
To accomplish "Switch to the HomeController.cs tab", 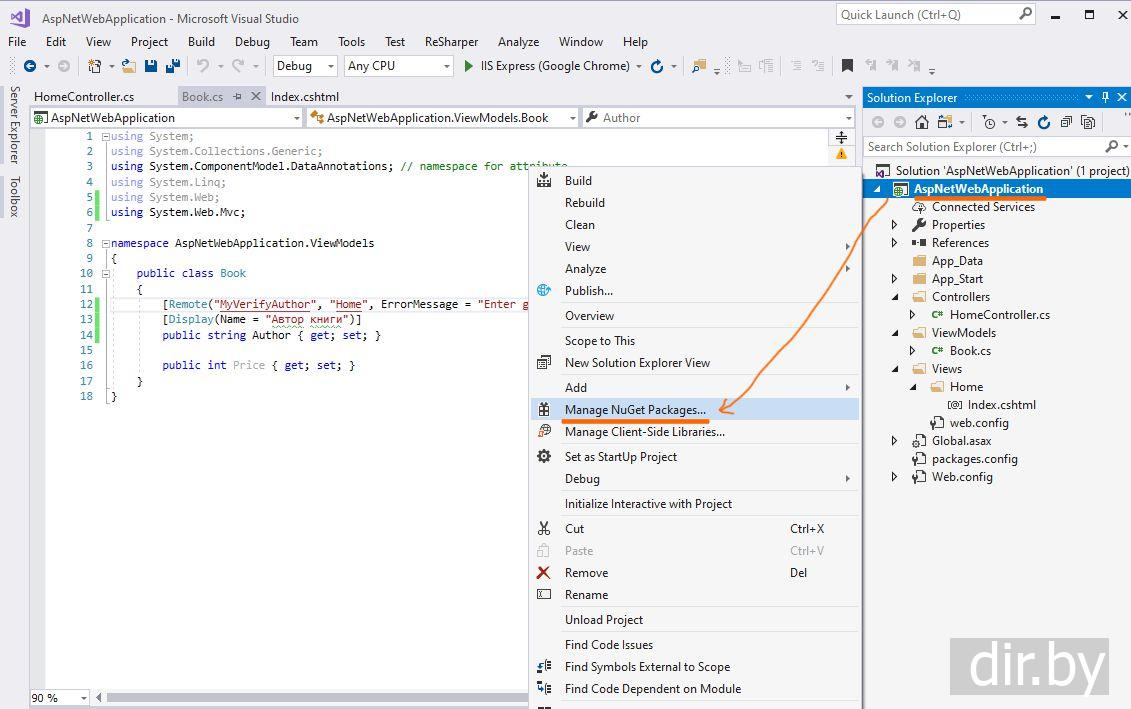I will click(x=84, y=97).
